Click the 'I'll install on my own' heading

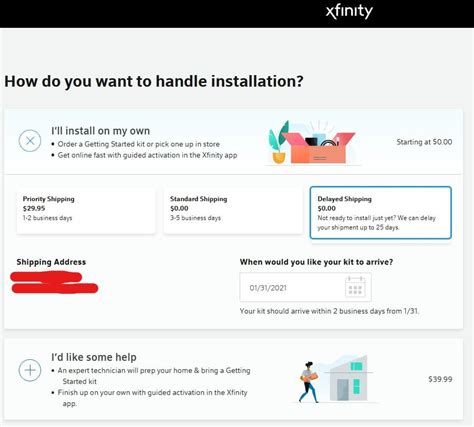[x=101, y=131]
